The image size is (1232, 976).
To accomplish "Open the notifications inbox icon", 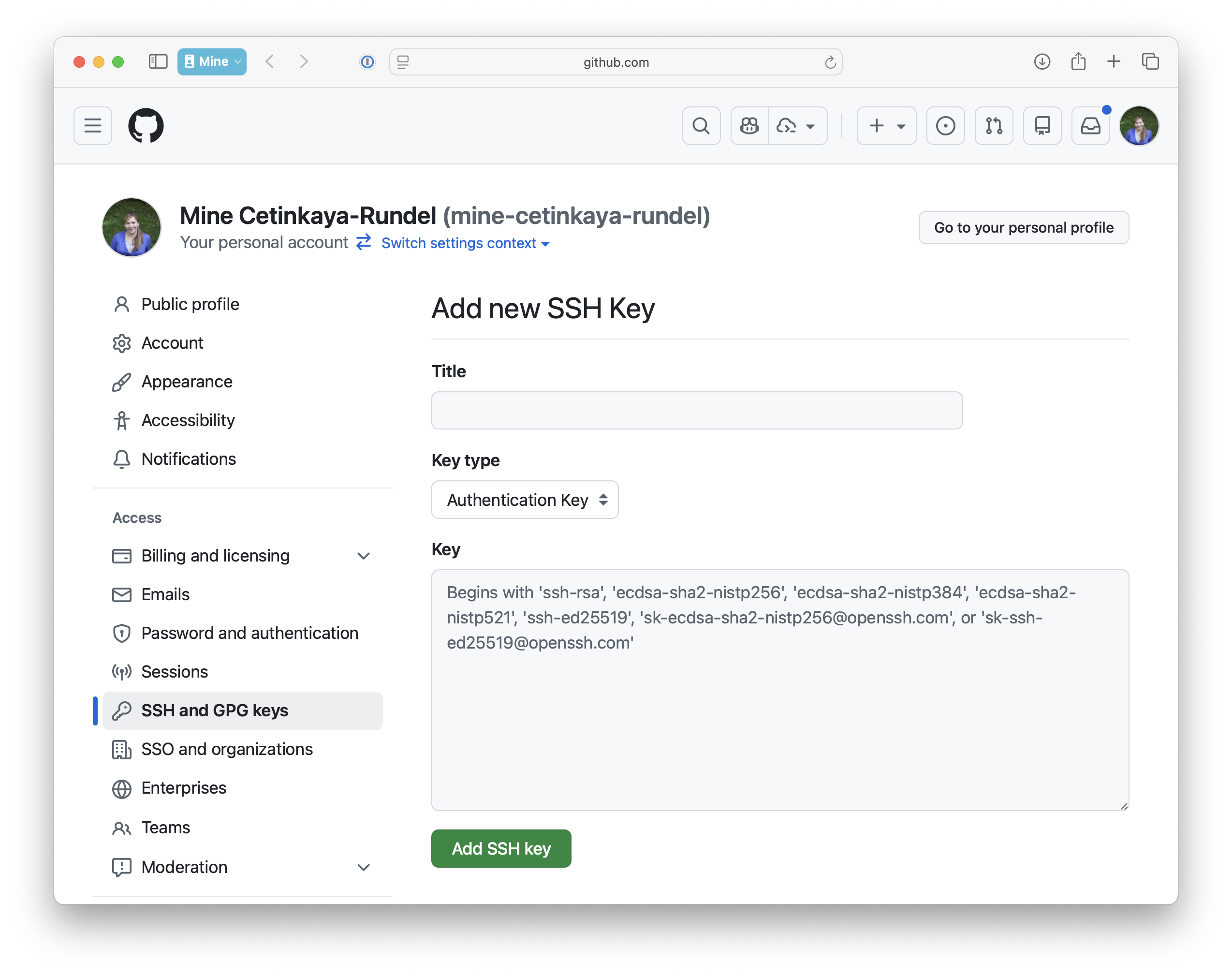I will point(1090,126).
